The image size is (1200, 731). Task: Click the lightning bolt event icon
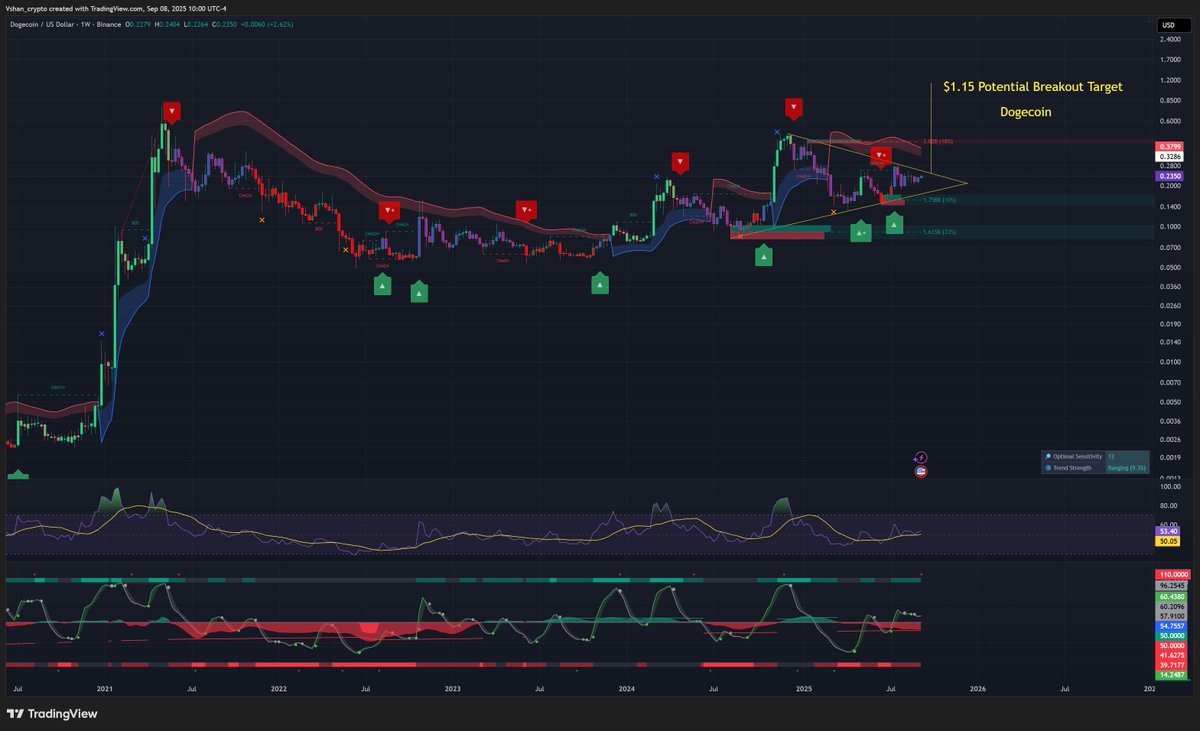(x=920, y=457)
